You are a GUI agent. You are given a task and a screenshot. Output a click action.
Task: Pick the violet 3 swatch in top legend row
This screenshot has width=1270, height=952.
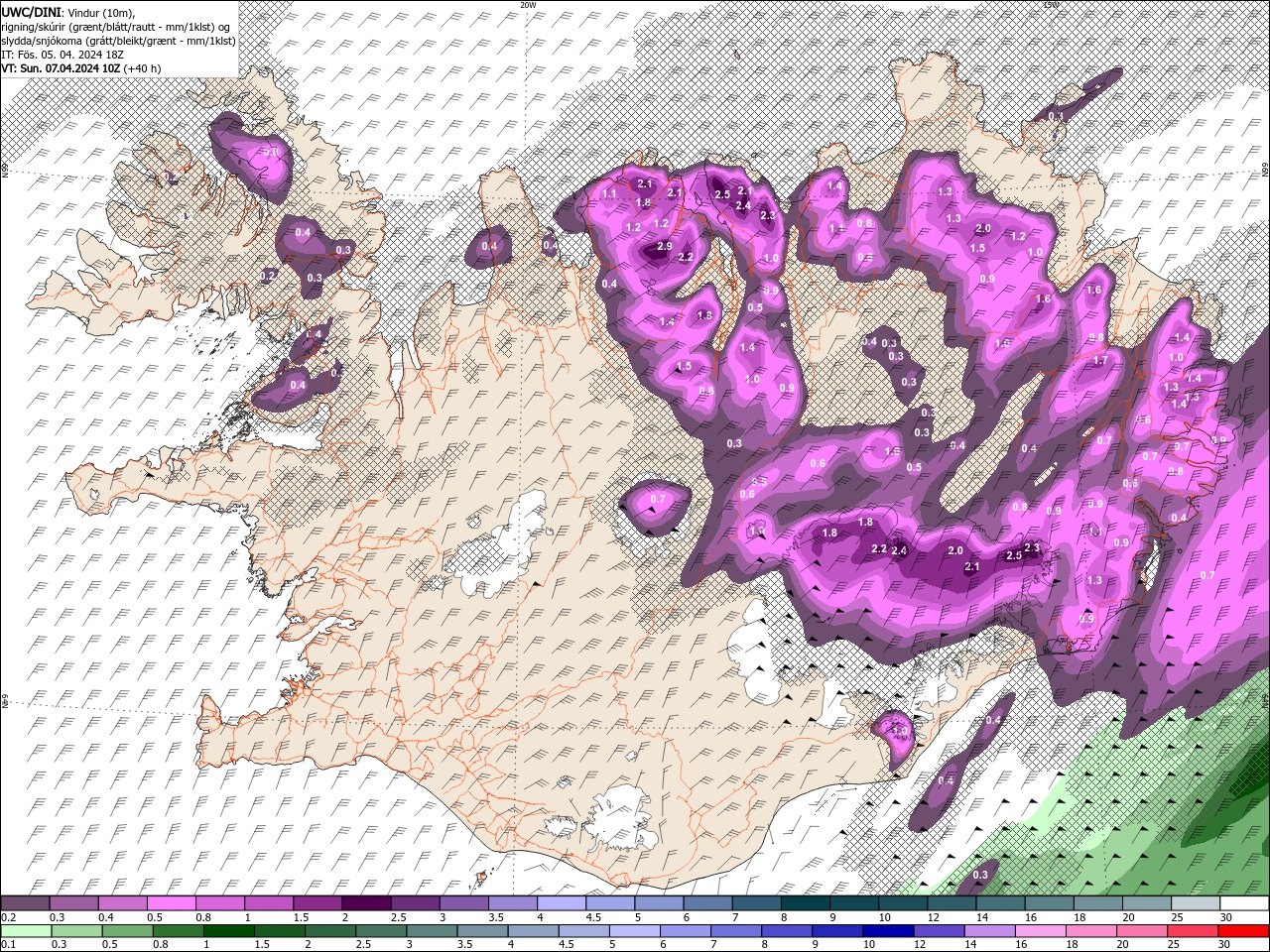pos(464,903)
